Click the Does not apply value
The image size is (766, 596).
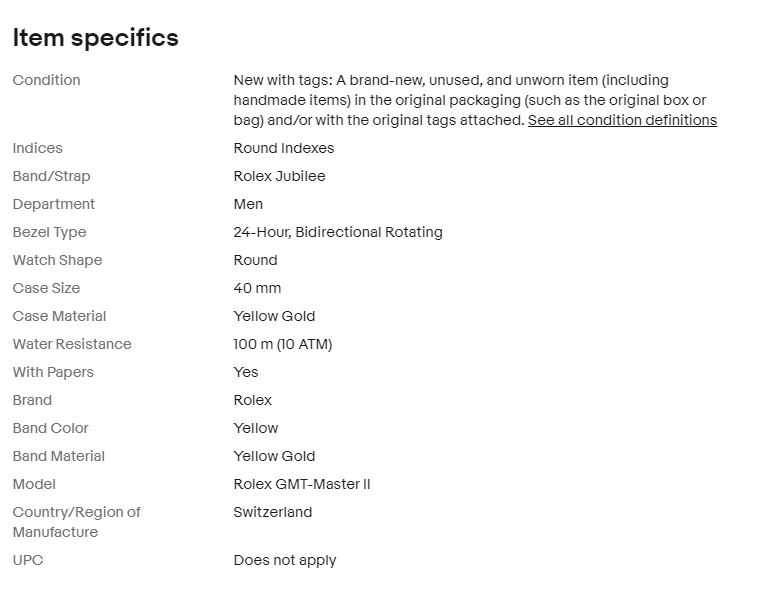[285, 560]
